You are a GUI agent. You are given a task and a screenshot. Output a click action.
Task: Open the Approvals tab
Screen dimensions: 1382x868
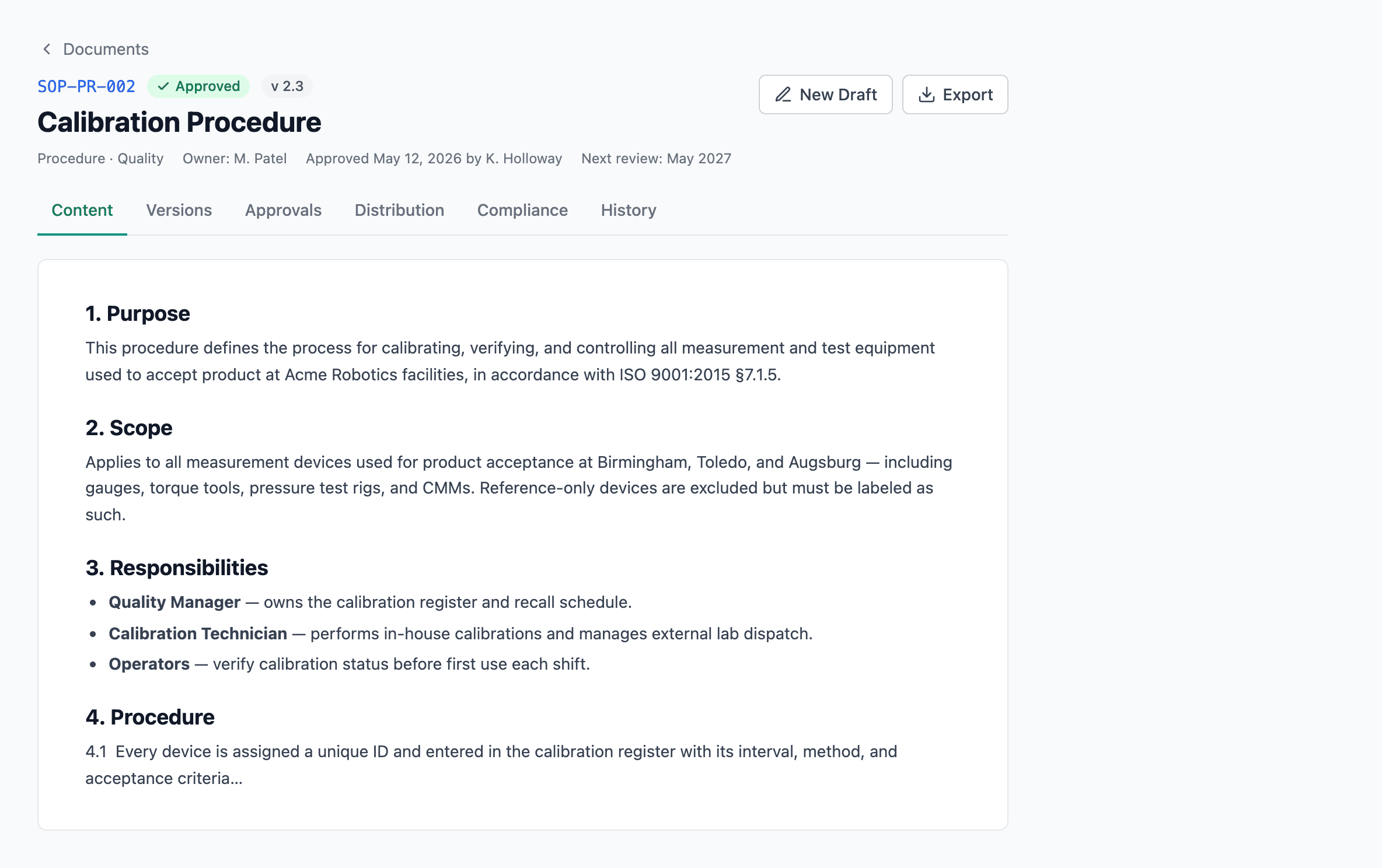(283, 210)
